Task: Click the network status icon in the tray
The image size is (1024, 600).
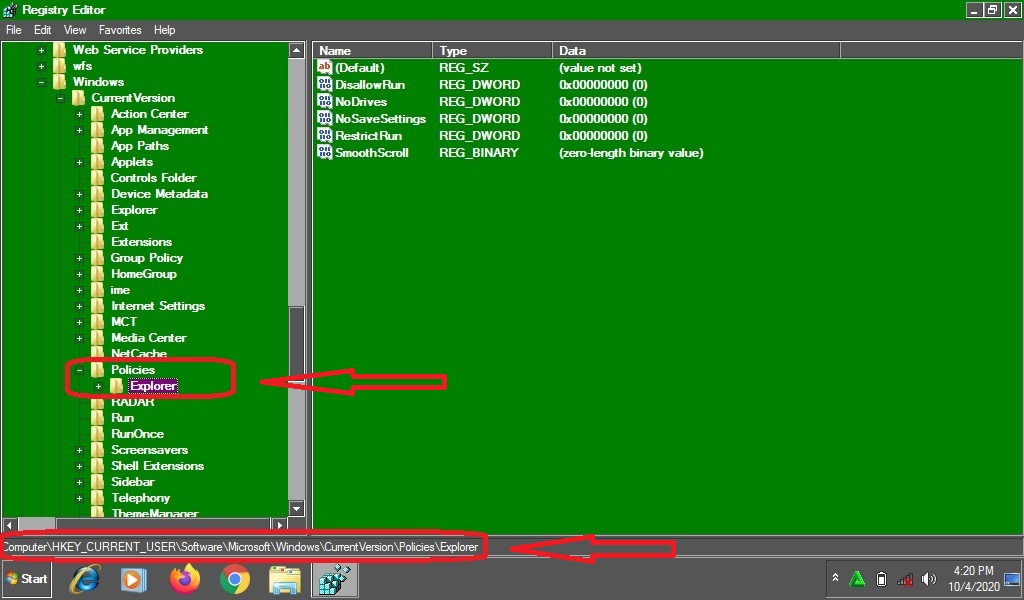Action: 904,580
